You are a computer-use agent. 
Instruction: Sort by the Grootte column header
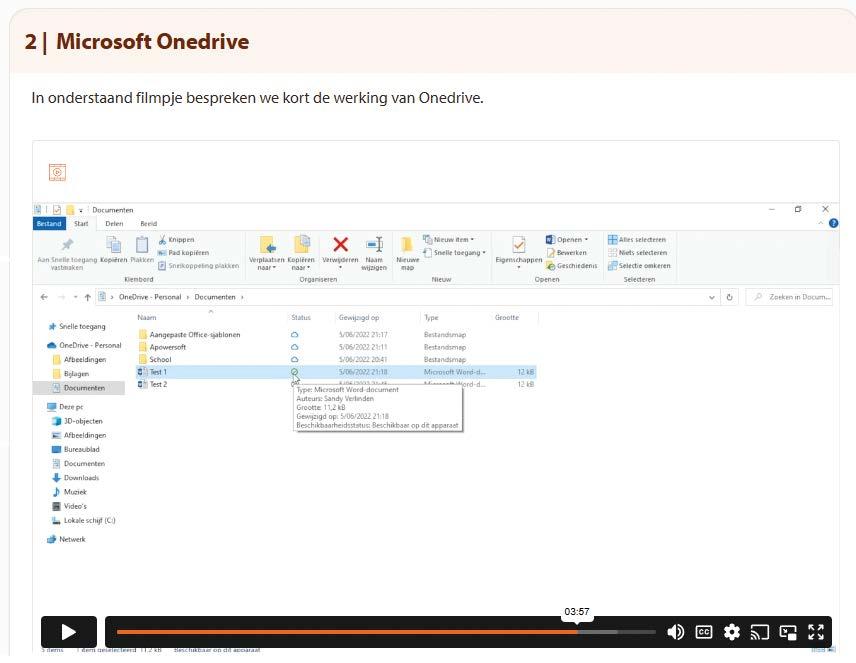point(507,317)
